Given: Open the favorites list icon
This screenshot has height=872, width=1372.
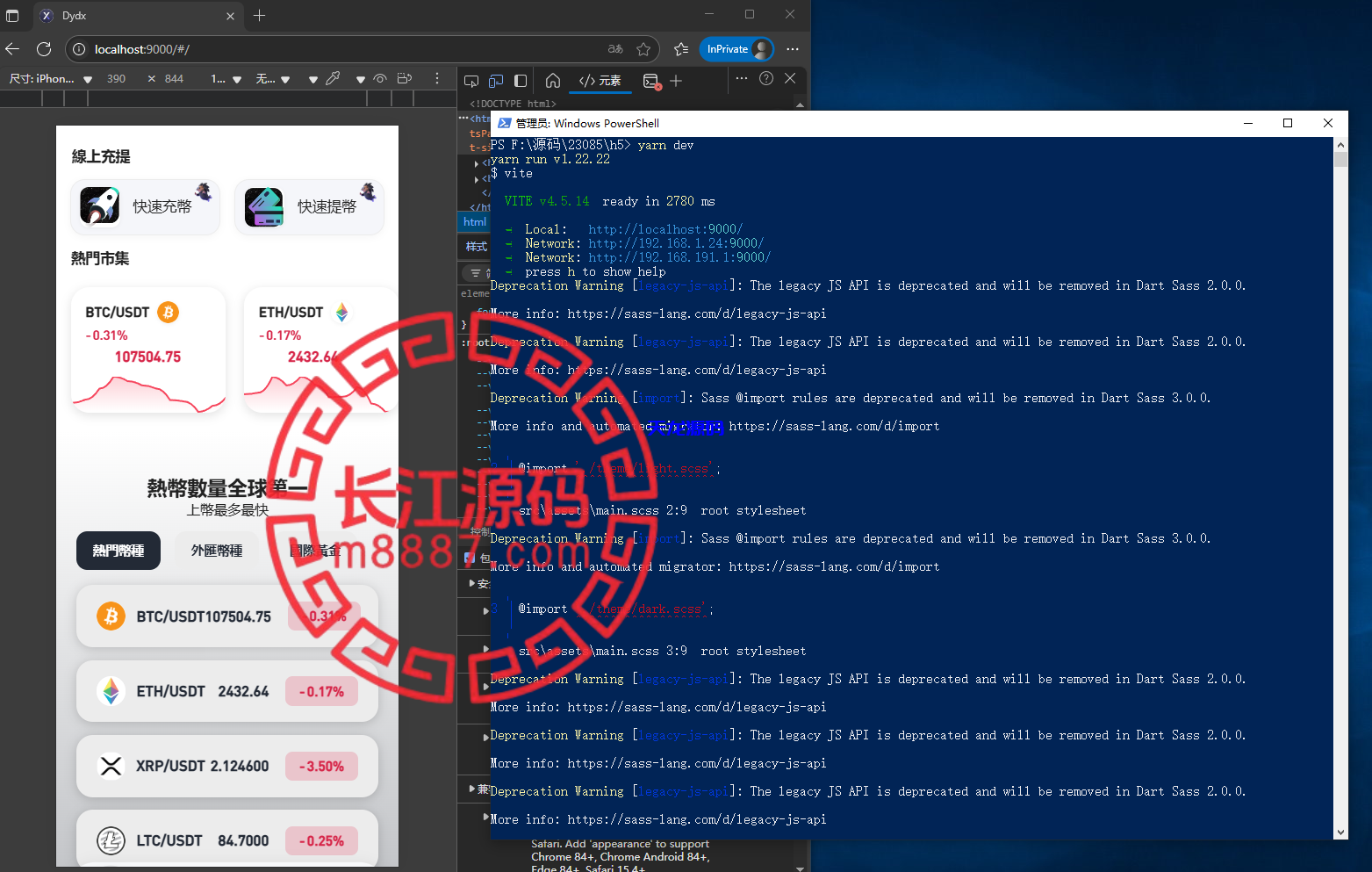Looking at the screenshot, I should tap(681, 49).
